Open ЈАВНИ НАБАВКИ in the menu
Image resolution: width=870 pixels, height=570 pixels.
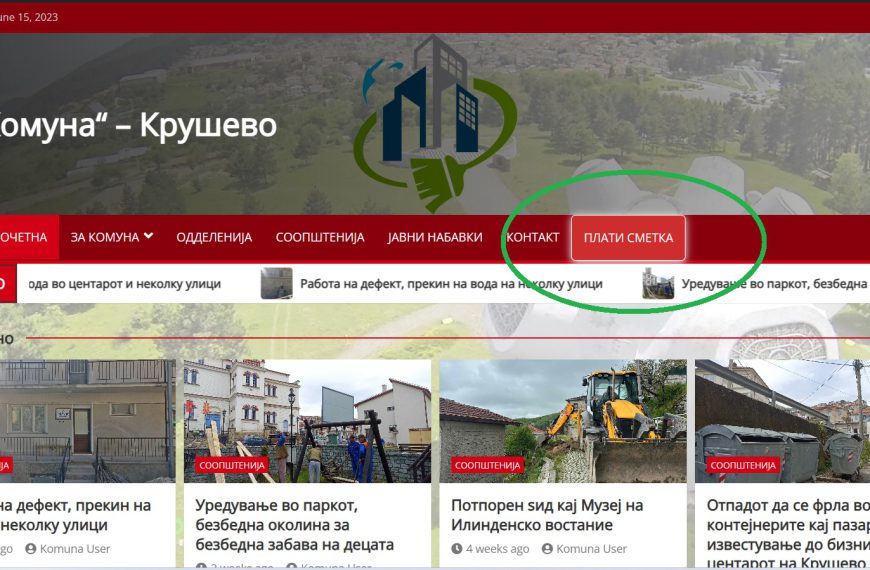pyautogui.click(x=435, y=238)
